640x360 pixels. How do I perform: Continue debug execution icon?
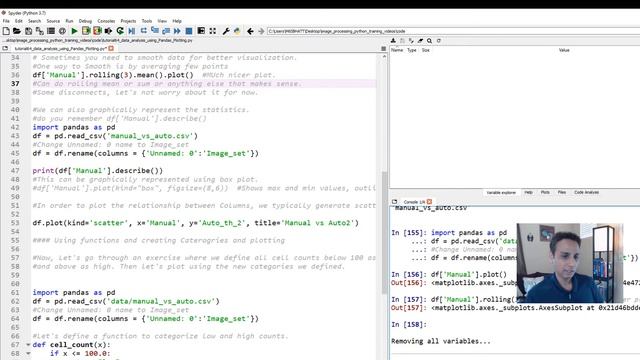[x=177, y=31]
